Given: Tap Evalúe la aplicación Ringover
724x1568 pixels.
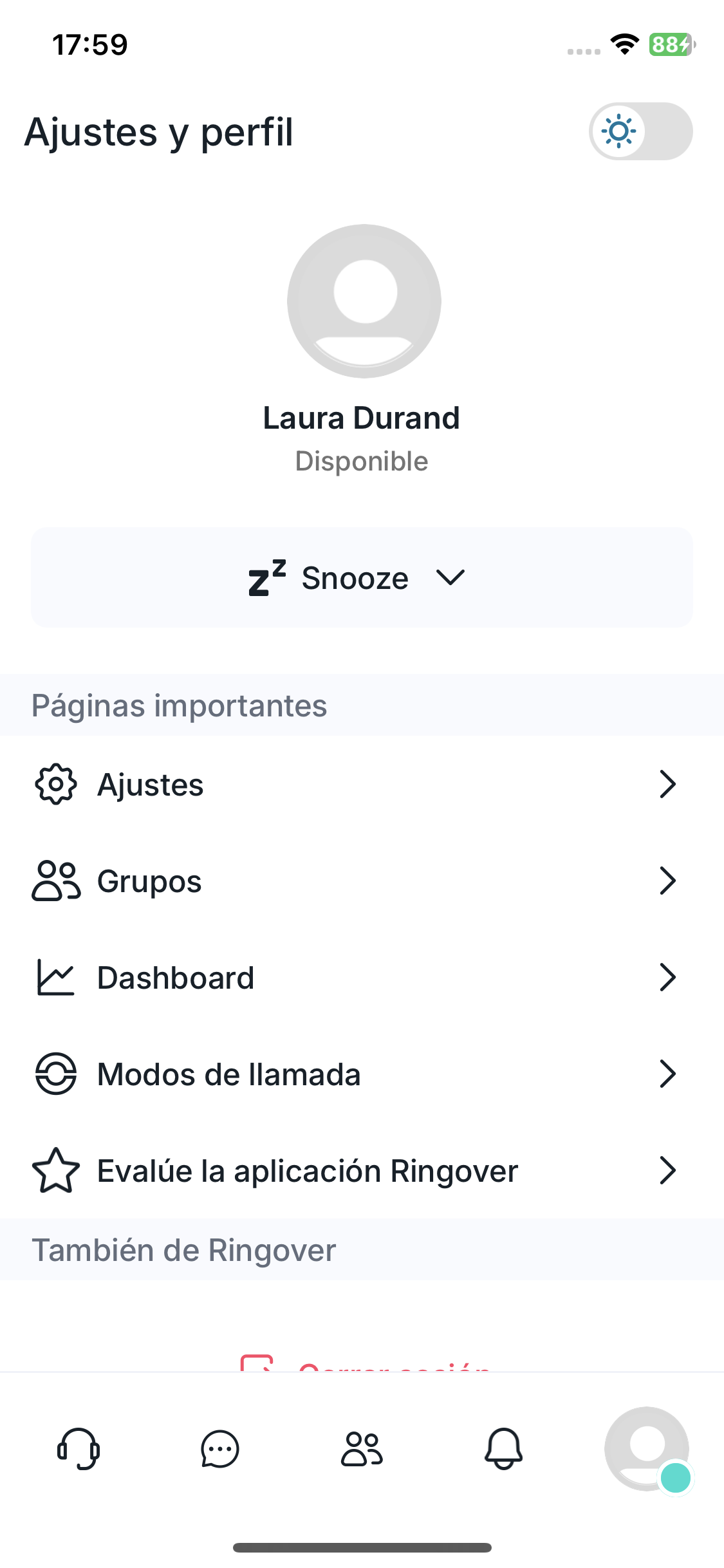Looking at the screenshot, I should point(308,1171).
